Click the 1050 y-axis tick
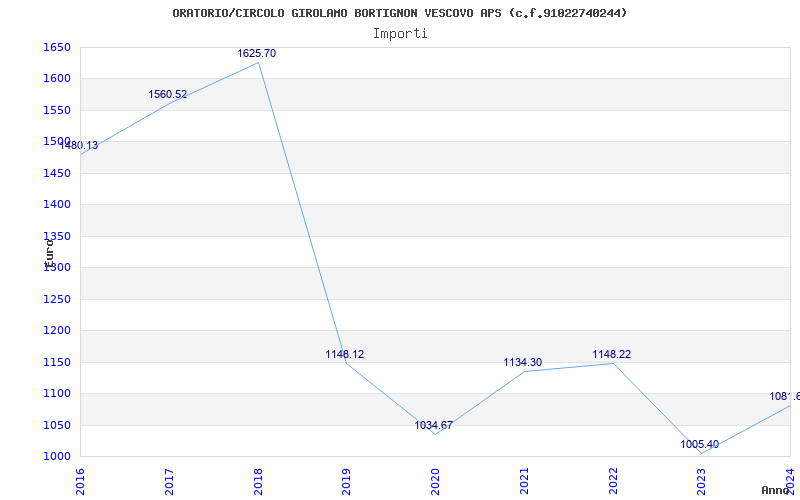The image size is (800, 500). [x=57, y=425]
